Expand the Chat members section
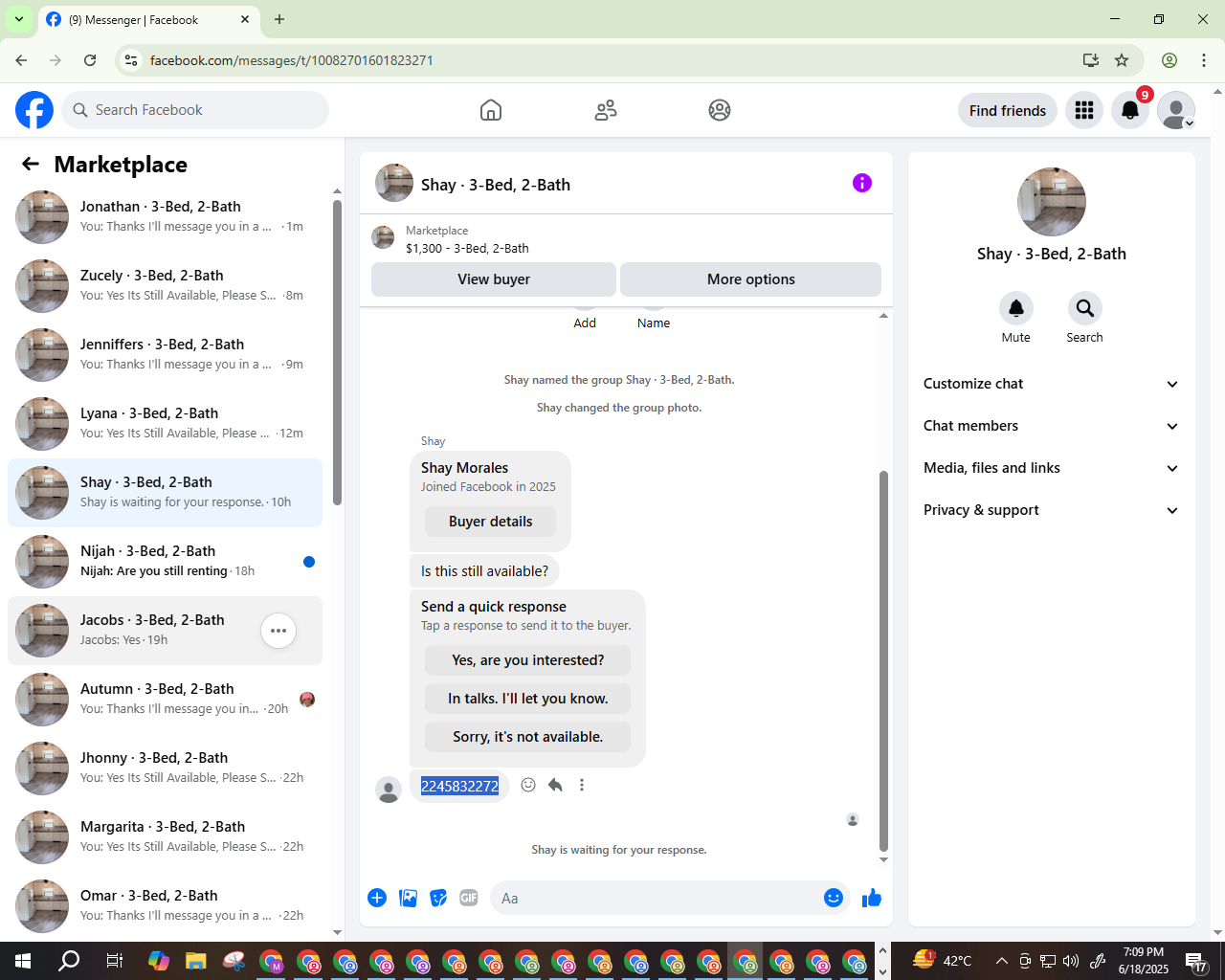The image size is (1225, 980). [1051, 426]
